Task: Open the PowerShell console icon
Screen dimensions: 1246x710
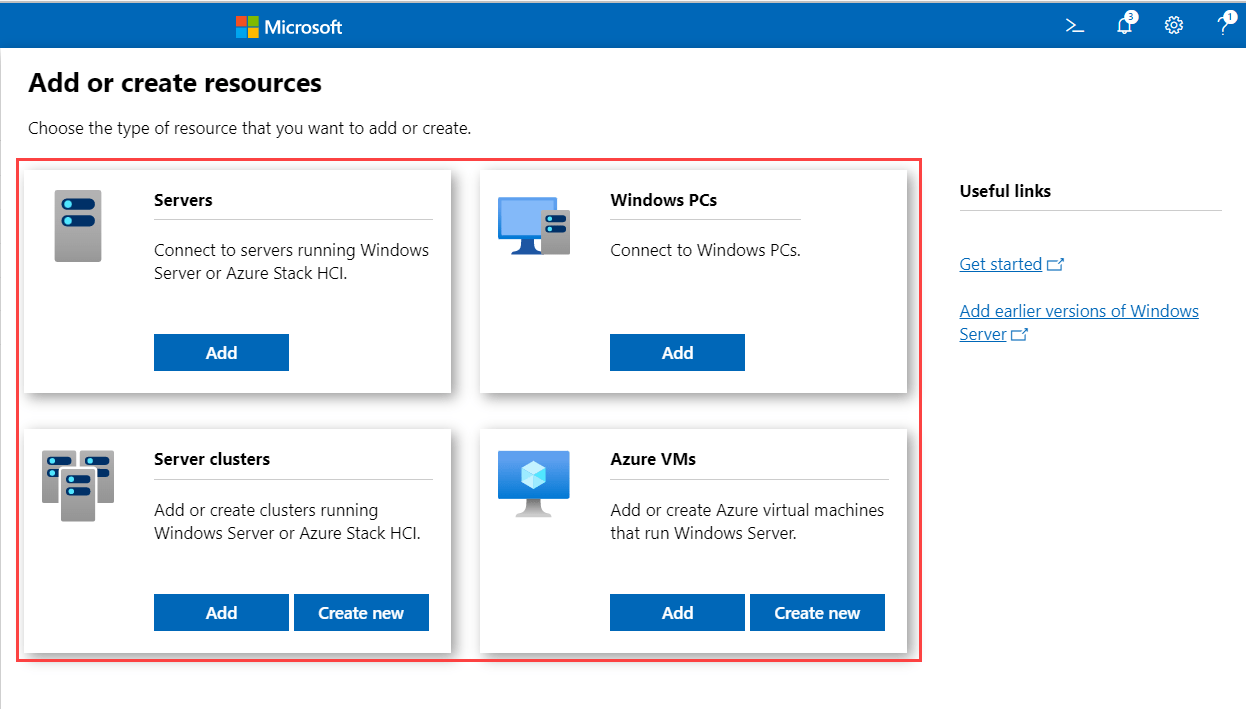Action: 1074,25
